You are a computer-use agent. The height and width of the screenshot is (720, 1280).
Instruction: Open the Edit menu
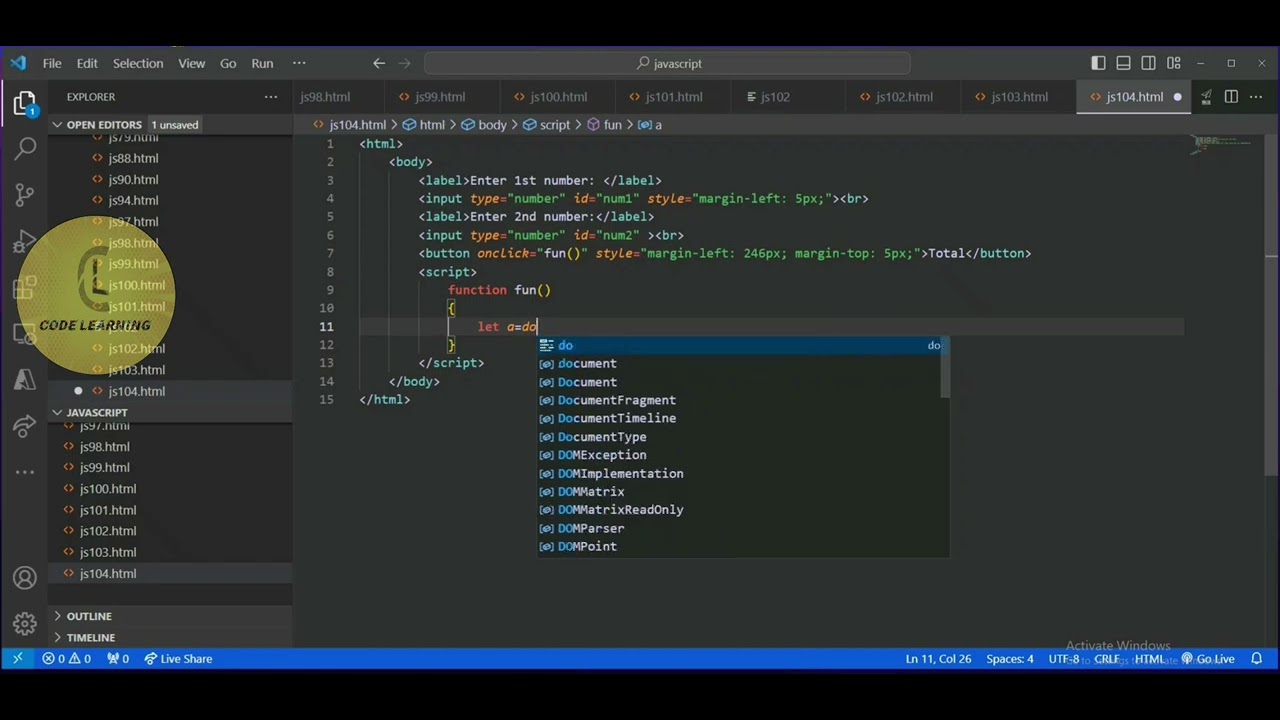point(87,63)
